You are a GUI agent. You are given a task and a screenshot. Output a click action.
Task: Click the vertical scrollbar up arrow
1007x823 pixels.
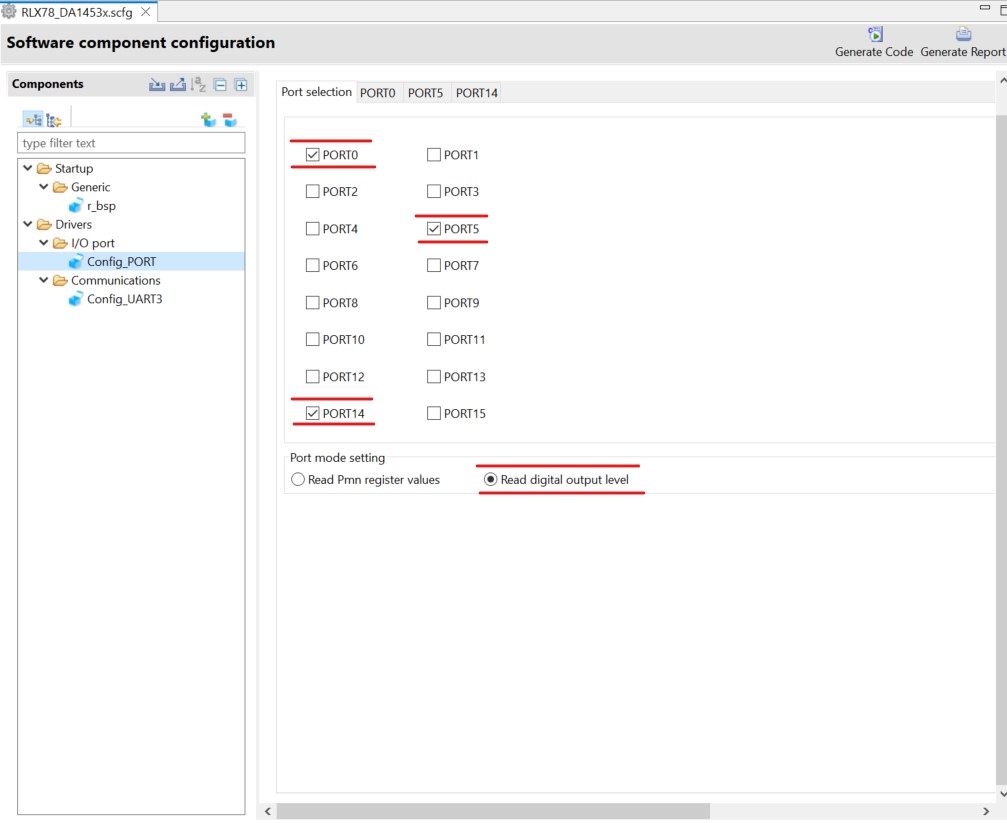click(x=1002, y=81)
